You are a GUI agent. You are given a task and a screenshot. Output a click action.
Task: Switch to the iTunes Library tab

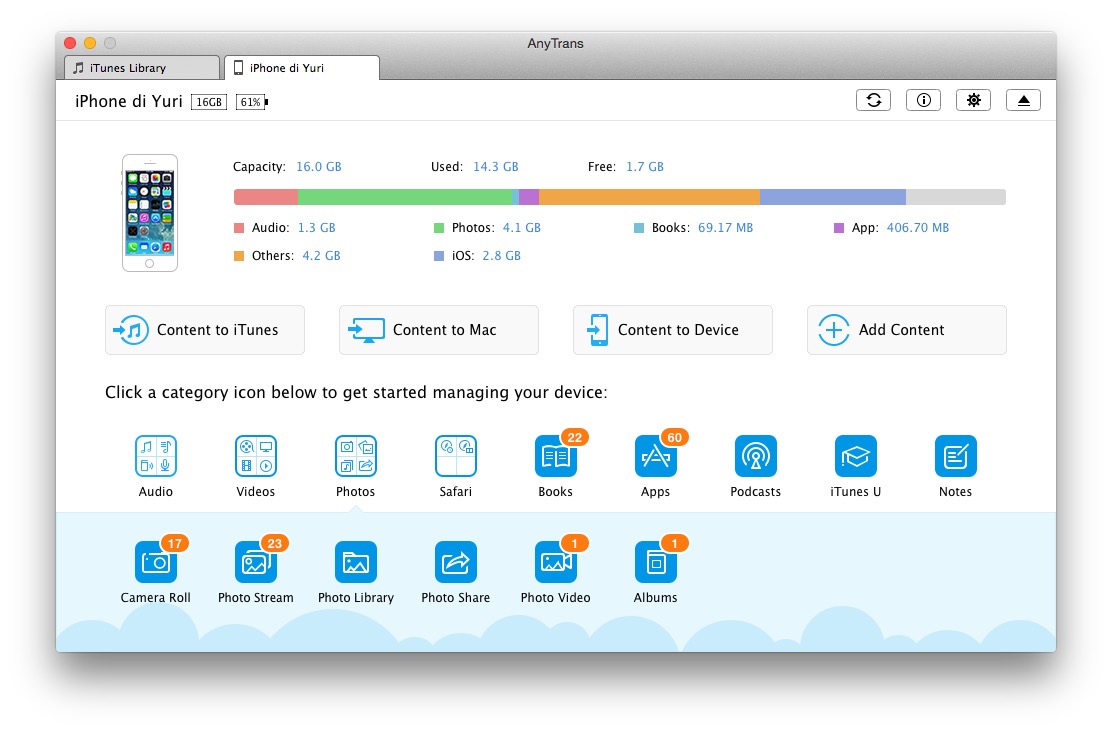click(142, 68)
